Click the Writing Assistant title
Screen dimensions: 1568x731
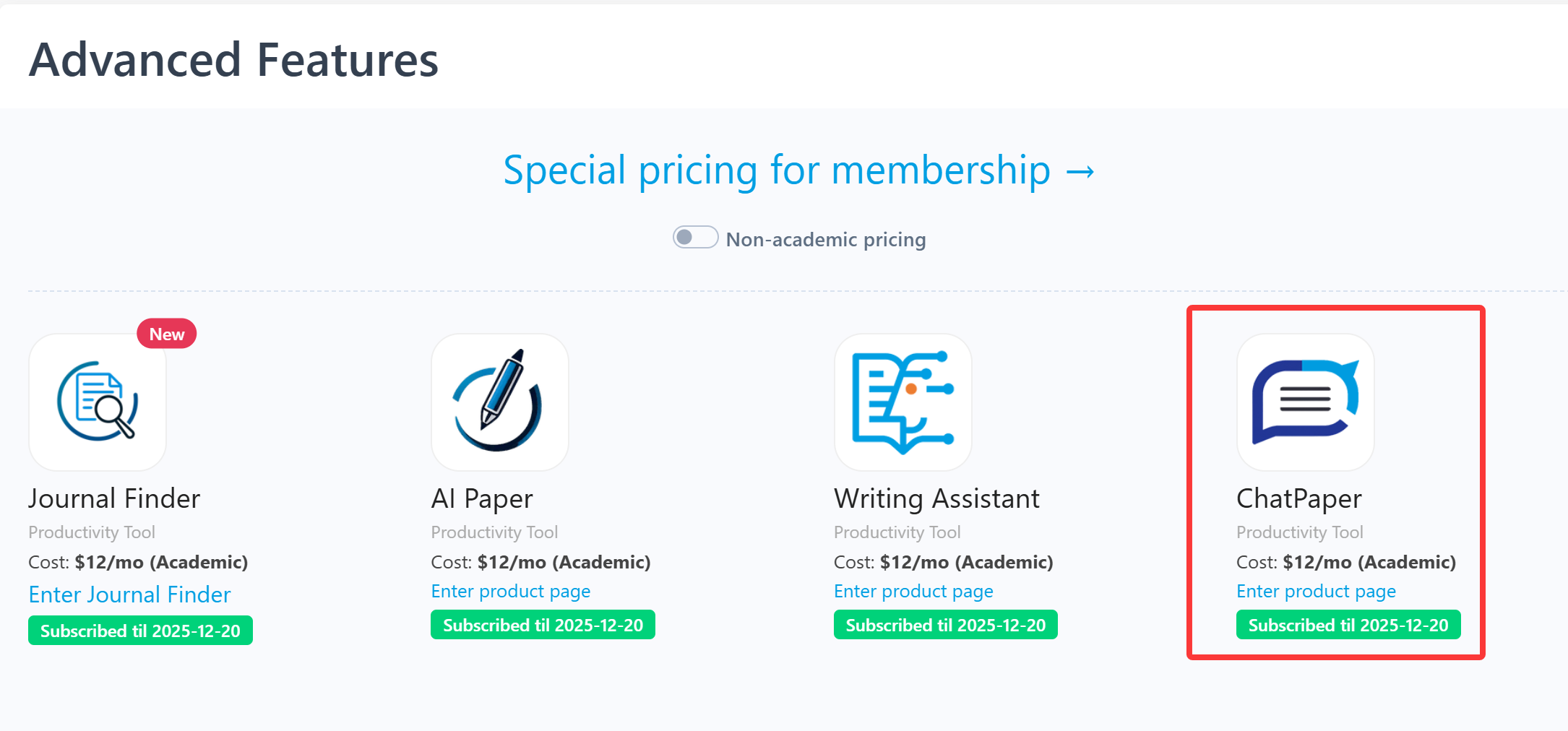coord(936,498)
